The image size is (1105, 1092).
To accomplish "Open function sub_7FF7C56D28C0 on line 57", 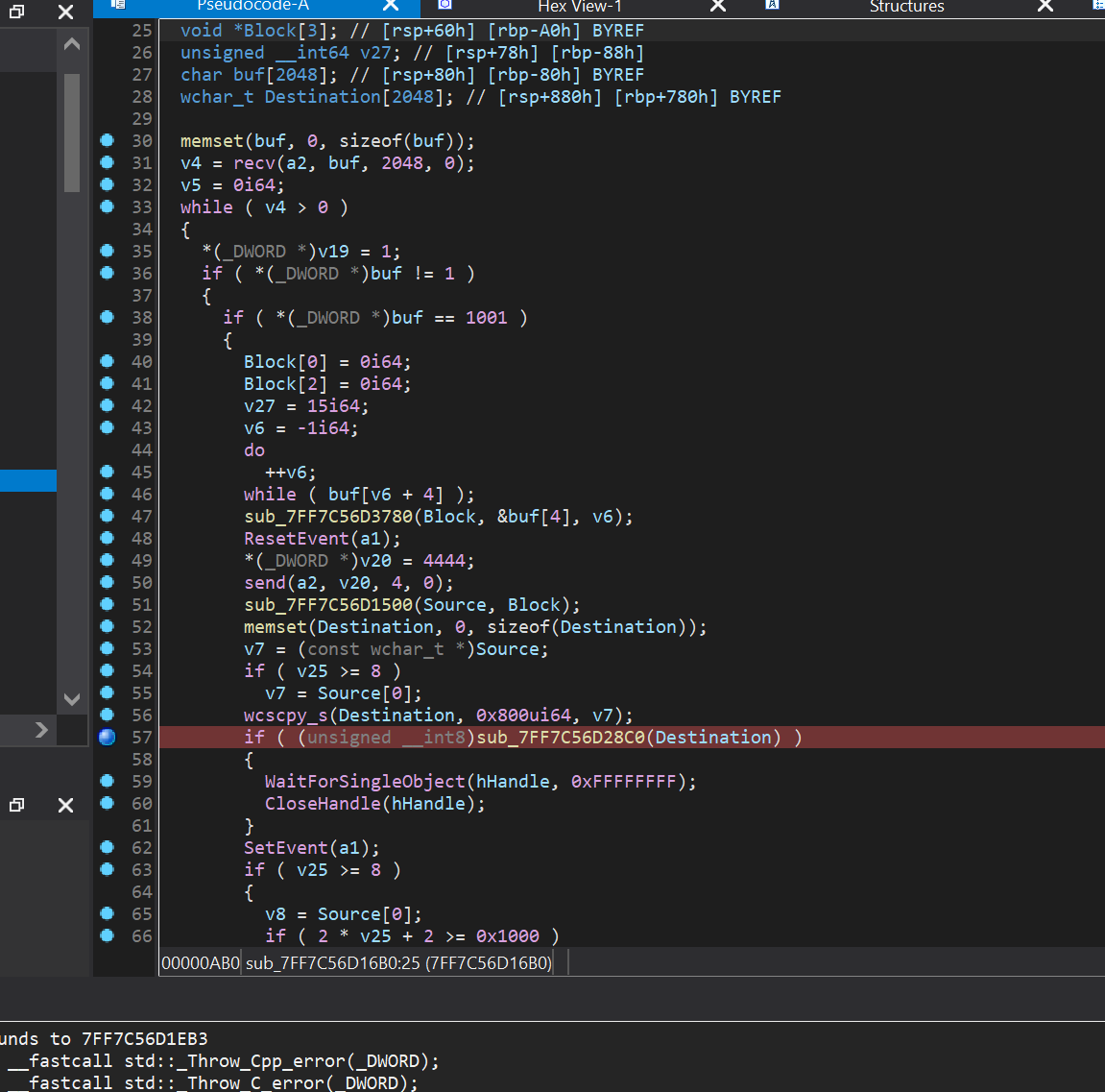I will point(562,737).
